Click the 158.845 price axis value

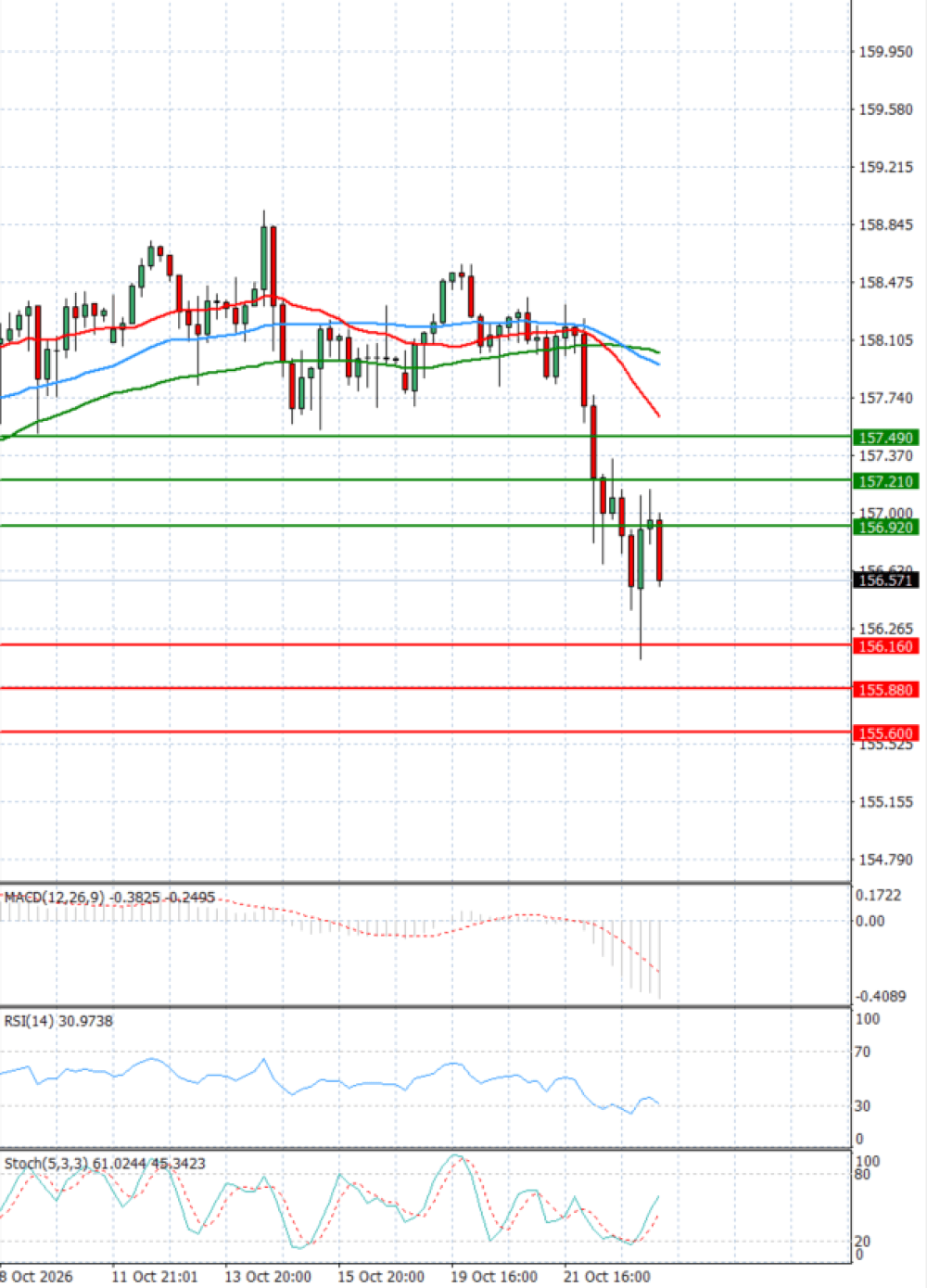(x=885, y=224)
